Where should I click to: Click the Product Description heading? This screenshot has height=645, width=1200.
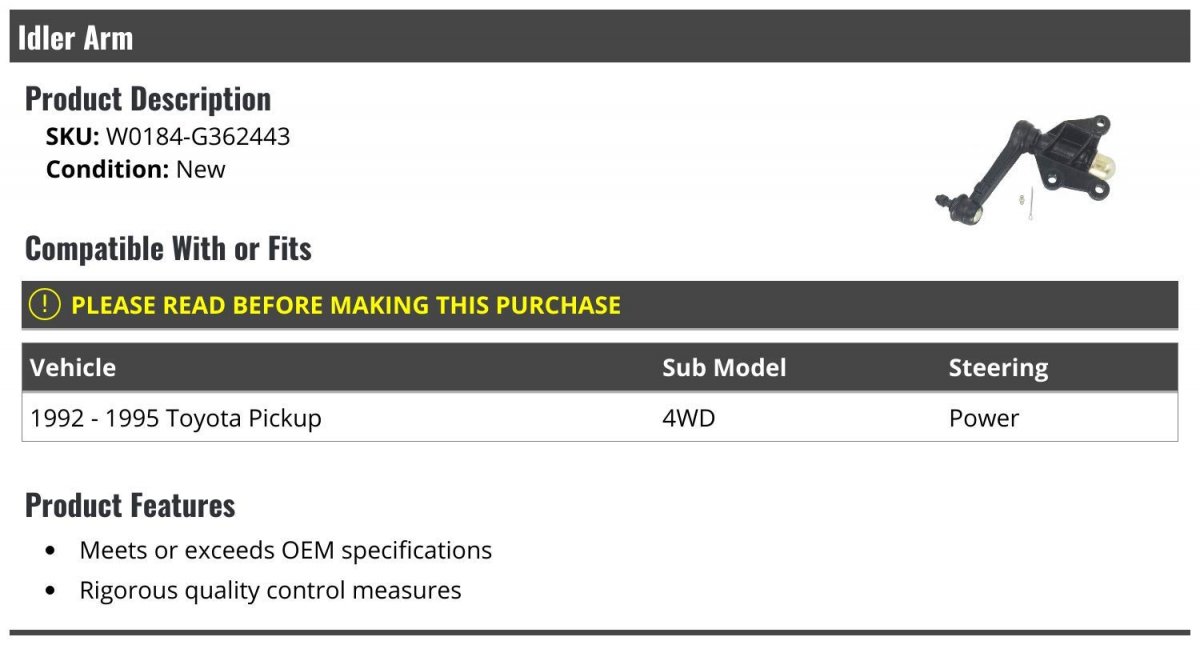148,98
